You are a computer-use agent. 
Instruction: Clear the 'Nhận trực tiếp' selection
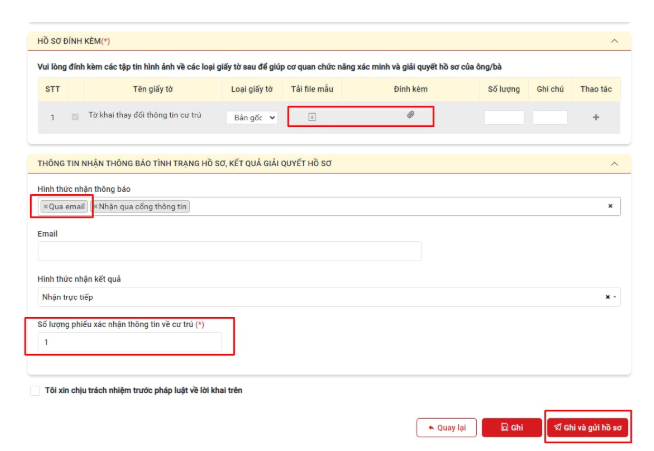(607, 297)
